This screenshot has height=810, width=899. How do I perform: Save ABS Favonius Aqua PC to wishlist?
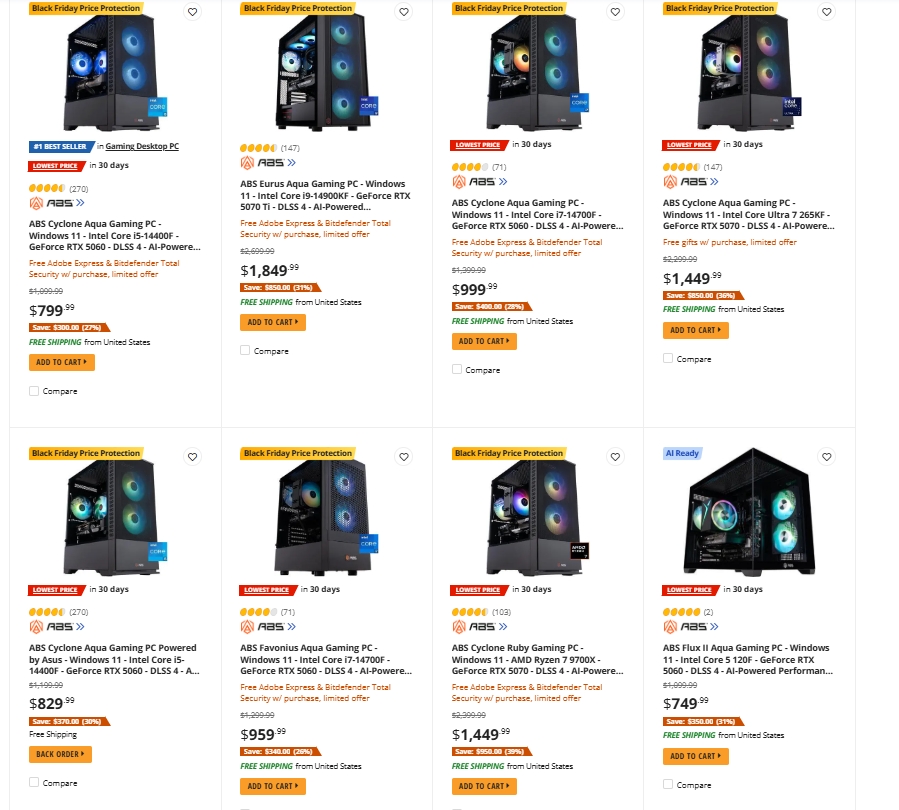[404, 457]
